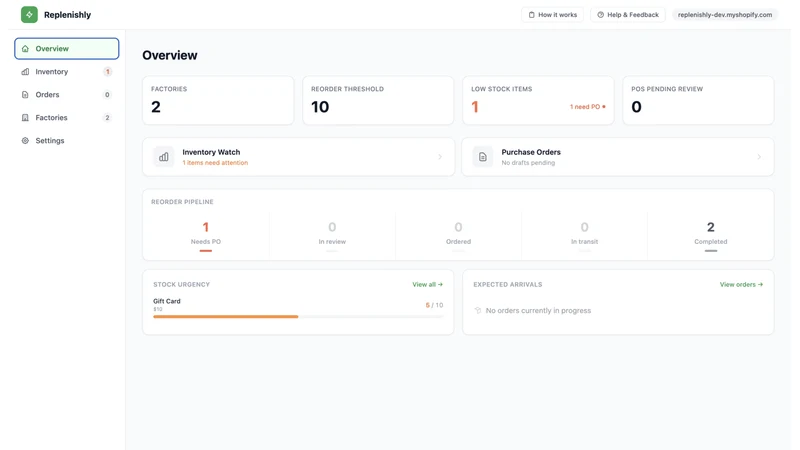Screen dimensions: 800x450
Task: Open the Purchase Orders card
Action: 618,157
